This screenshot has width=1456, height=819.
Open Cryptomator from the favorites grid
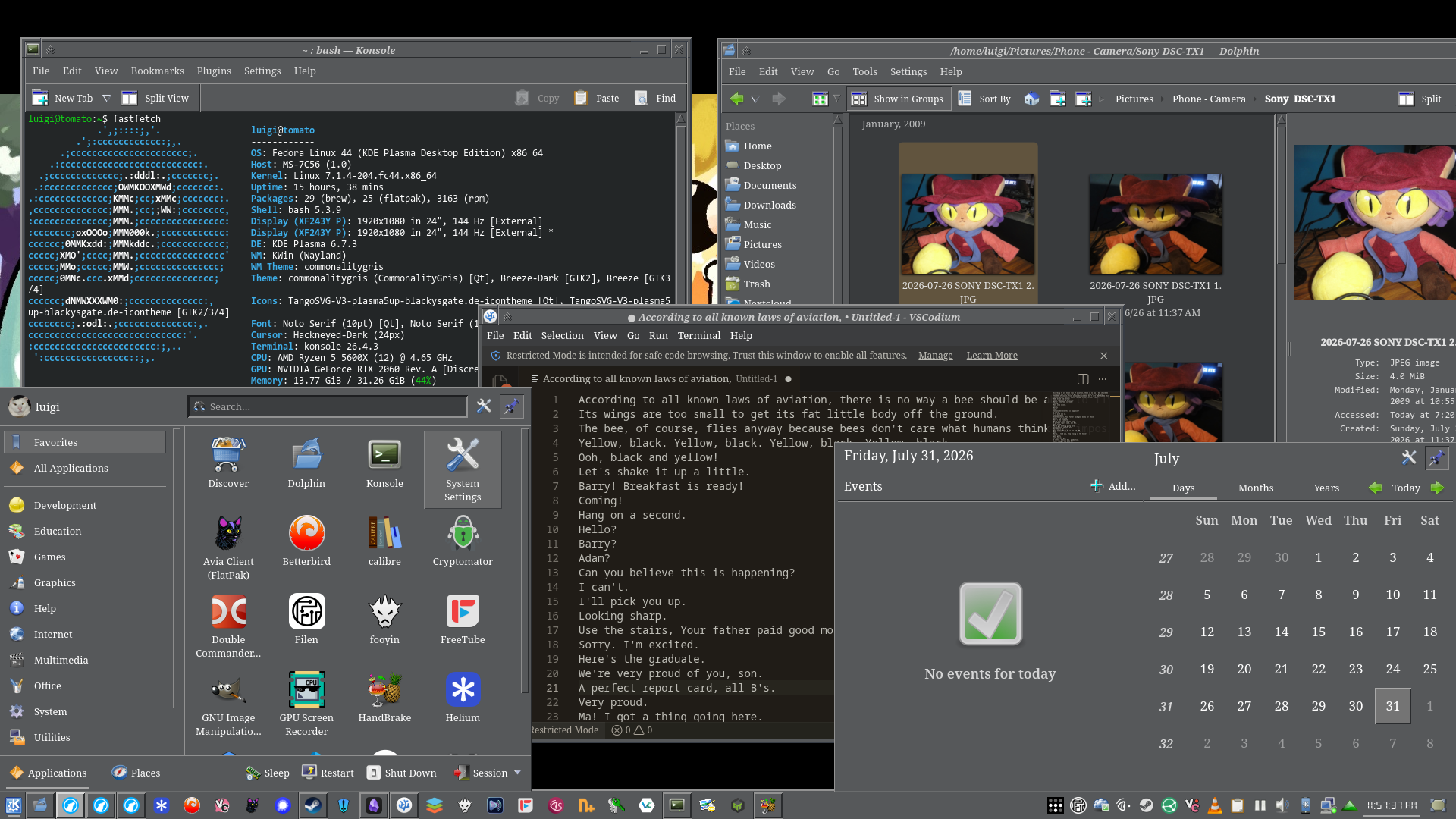click(463, 541)
